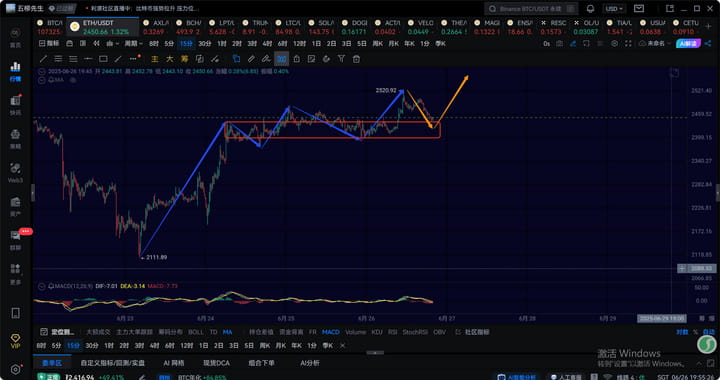Select the rectangle drawing tool

[x=103, y=59]
